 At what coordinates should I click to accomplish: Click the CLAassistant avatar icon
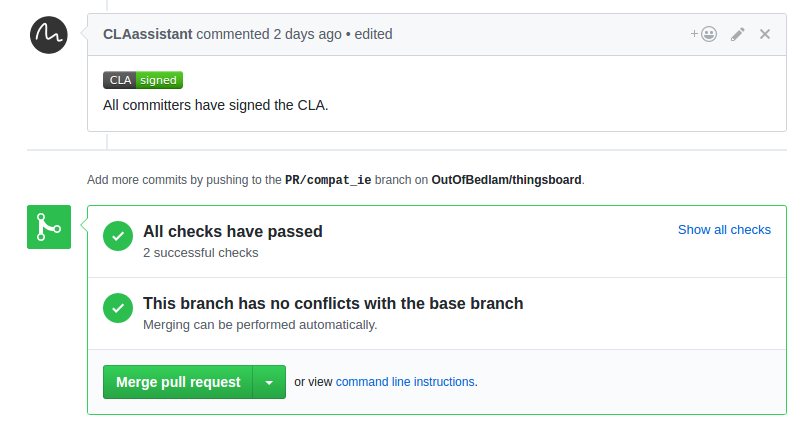pyautogui.click(x=49, y=34)
